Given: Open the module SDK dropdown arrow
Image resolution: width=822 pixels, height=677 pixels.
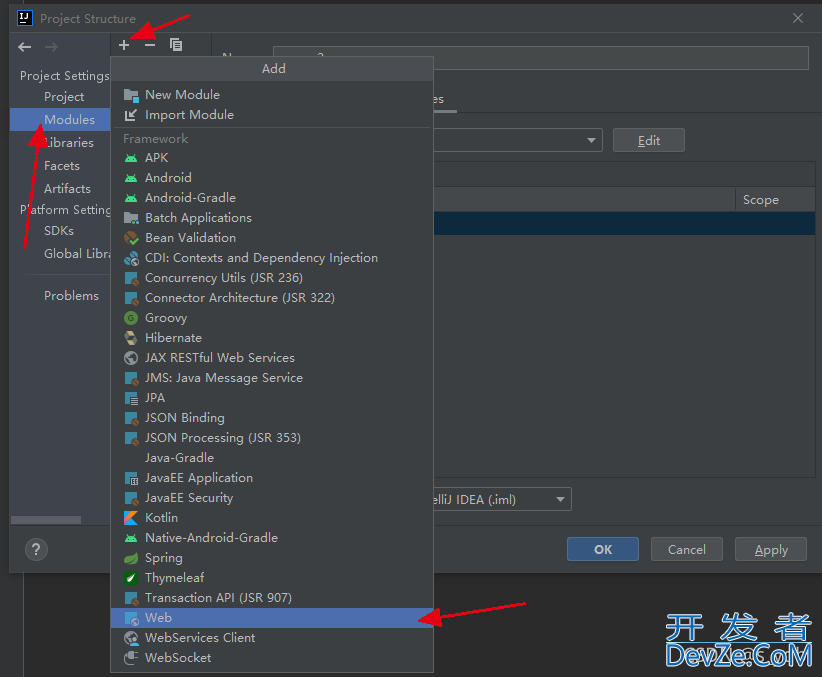Looking at the screenshot, I should 591,140.
